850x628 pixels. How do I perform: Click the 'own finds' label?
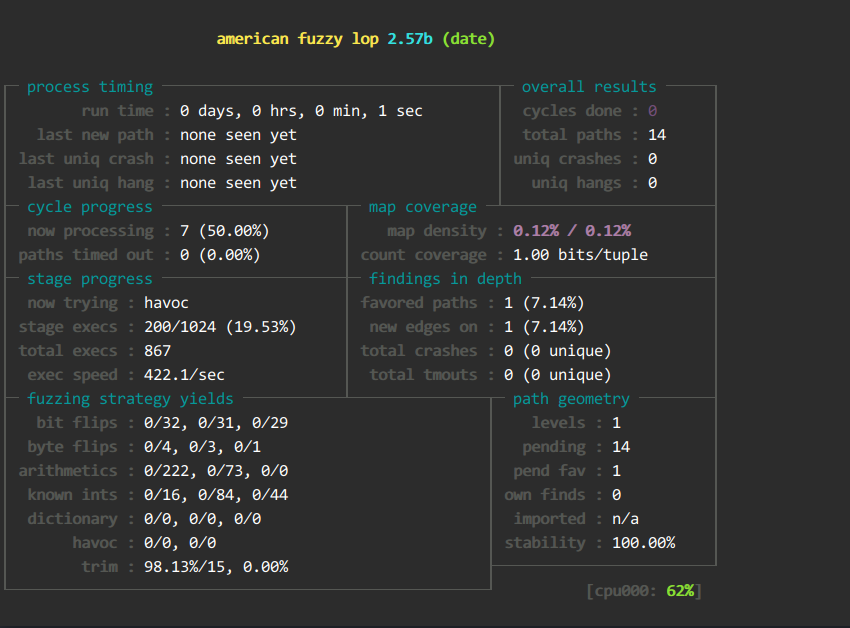(x=545, y=494)
